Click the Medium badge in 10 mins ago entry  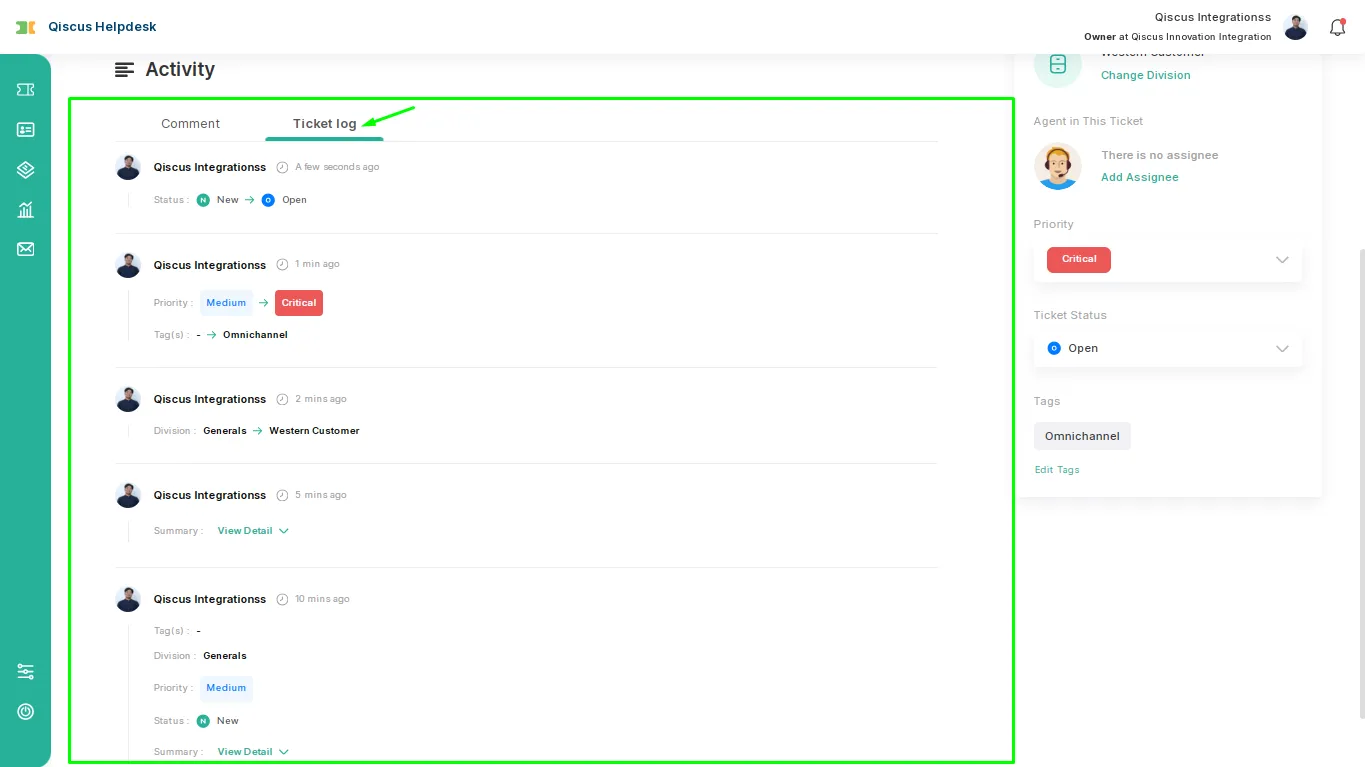point(226,688)
